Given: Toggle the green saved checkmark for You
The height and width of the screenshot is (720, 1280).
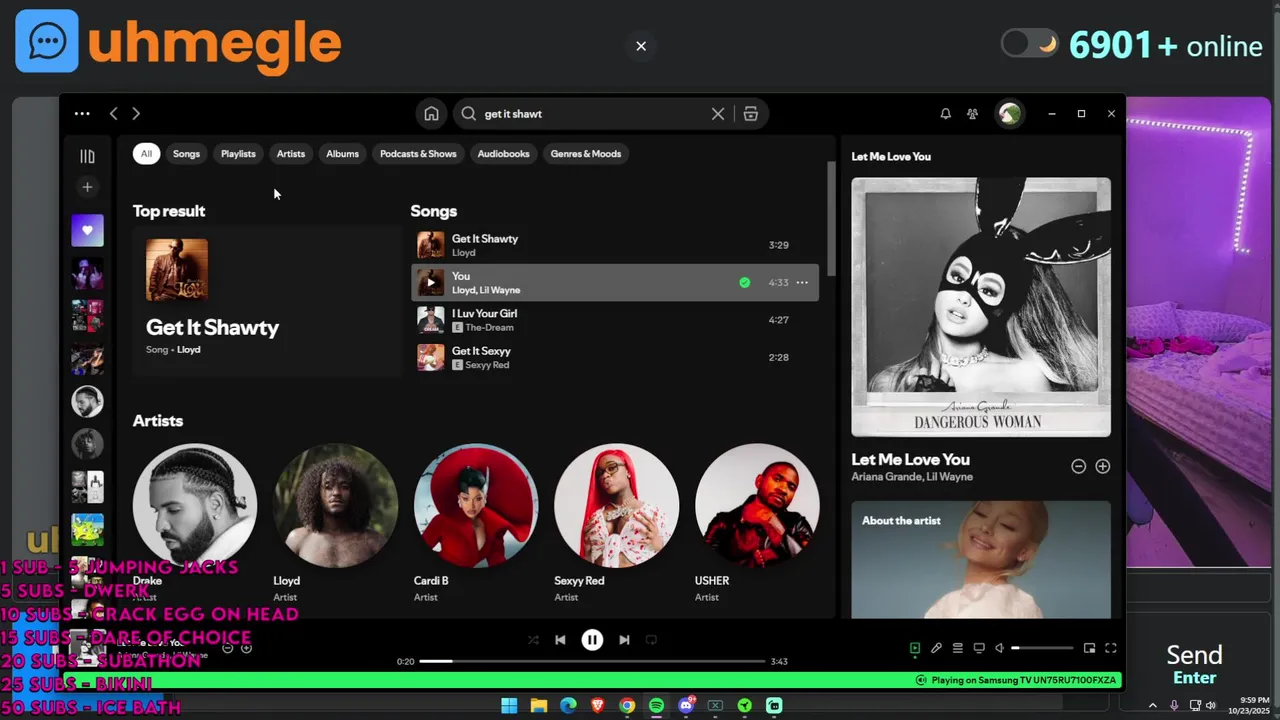Looking at the screenshot, I should [x=744, y=283].
